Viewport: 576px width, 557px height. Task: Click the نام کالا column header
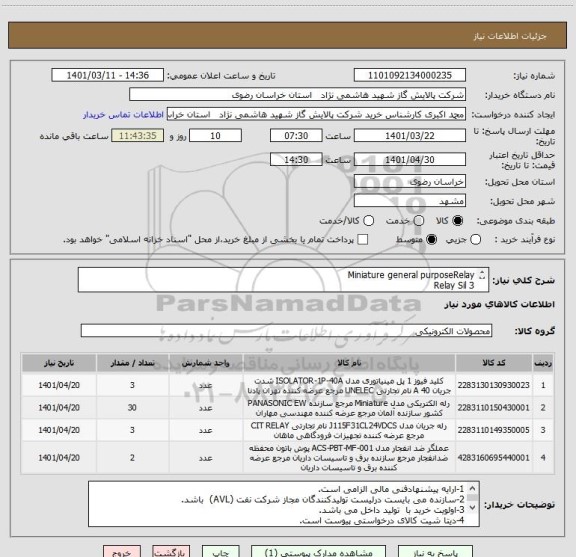click(349, 363)
